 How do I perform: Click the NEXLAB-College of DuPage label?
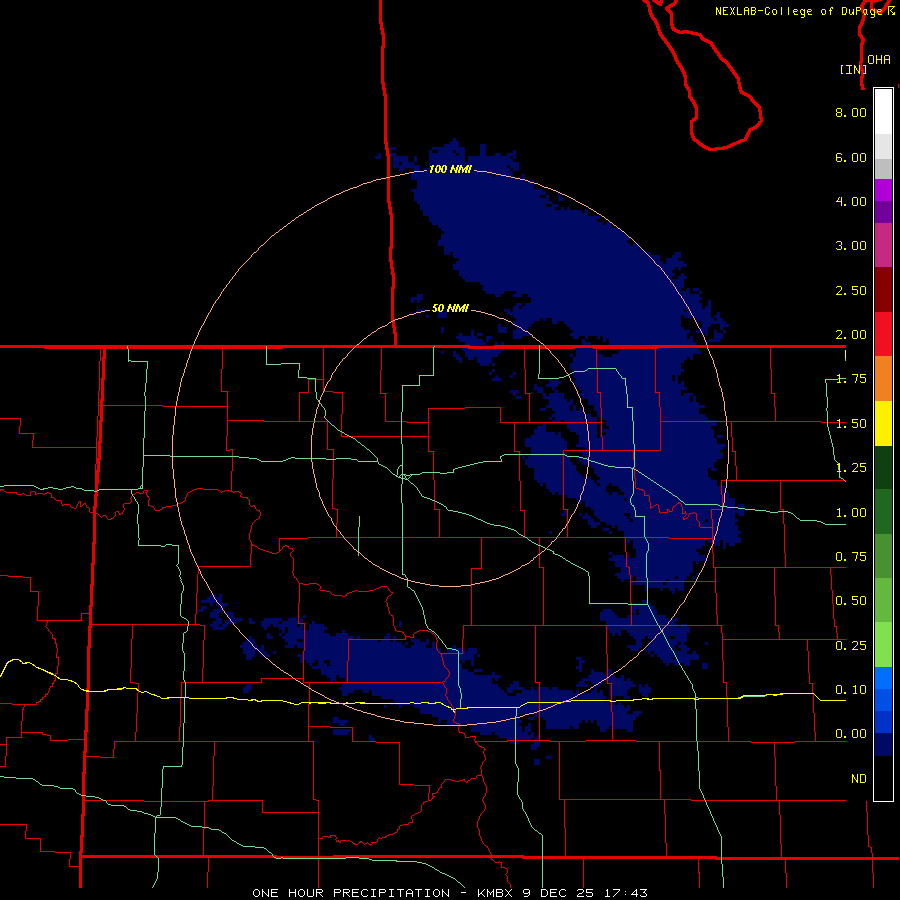tap(801, 11)
